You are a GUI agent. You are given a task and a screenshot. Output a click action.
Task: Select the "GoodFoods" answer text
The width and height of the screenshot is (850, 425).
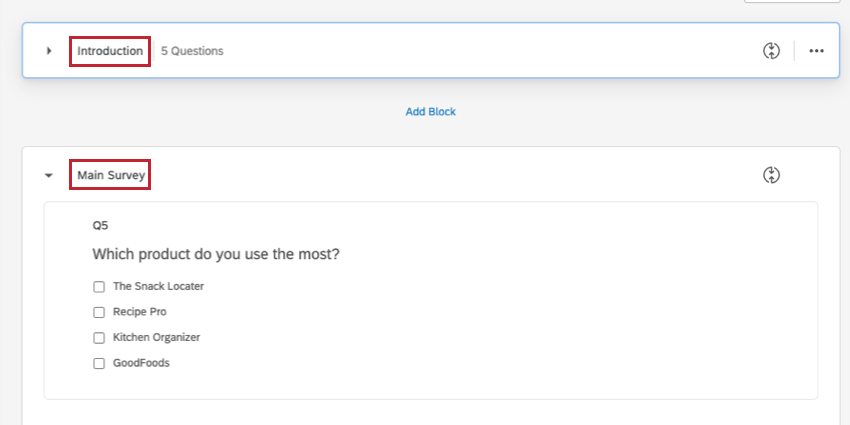point(141,363)
